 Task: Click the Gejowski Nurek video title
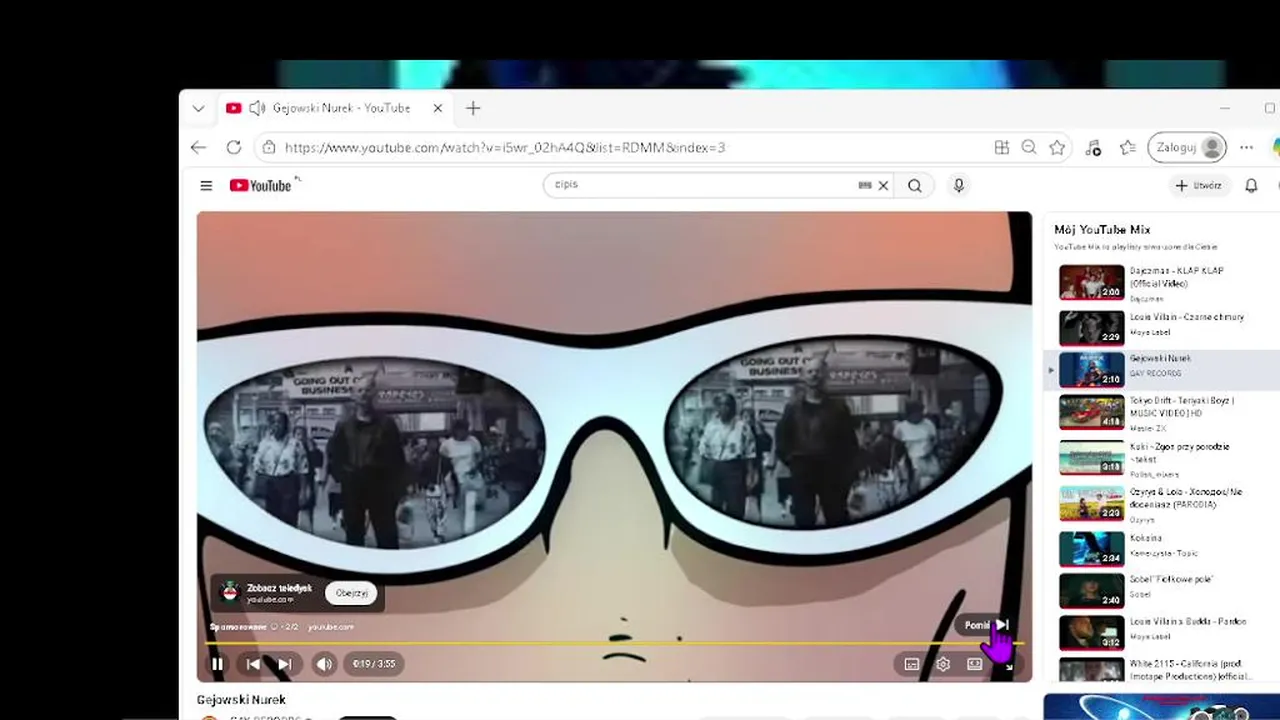[x=241, y=699]
